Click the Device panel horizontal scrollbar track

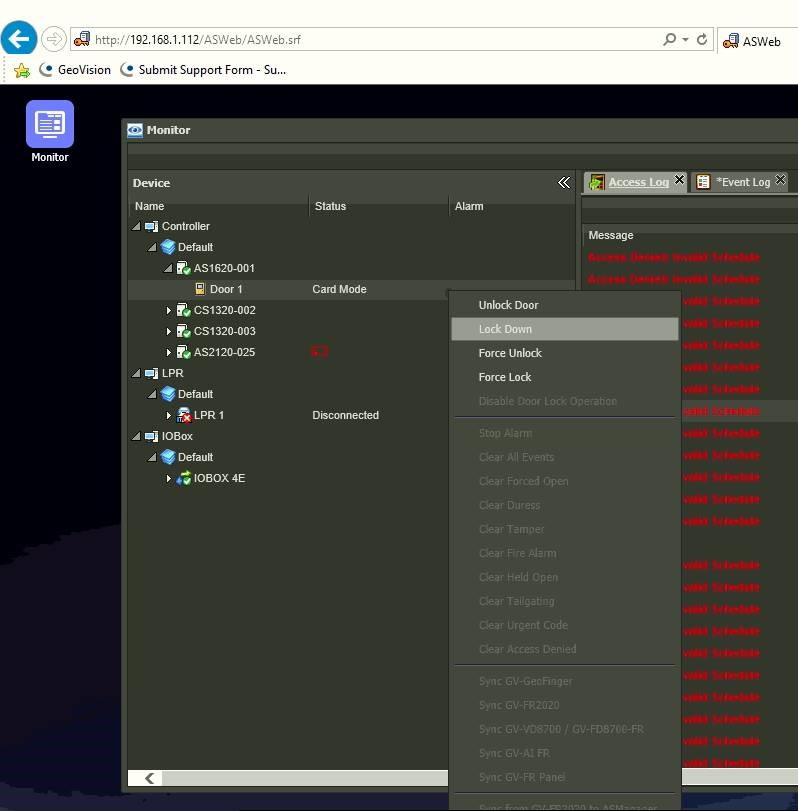305,778
